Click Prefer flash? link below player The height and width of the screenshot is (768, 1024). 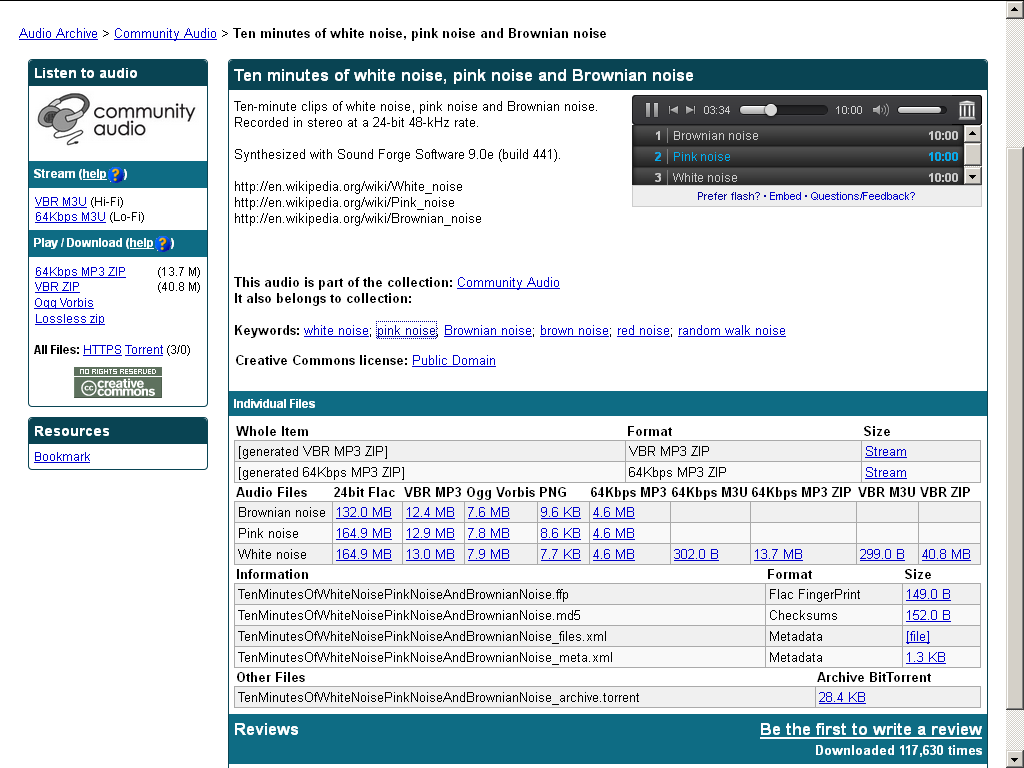tap(729, 196)
